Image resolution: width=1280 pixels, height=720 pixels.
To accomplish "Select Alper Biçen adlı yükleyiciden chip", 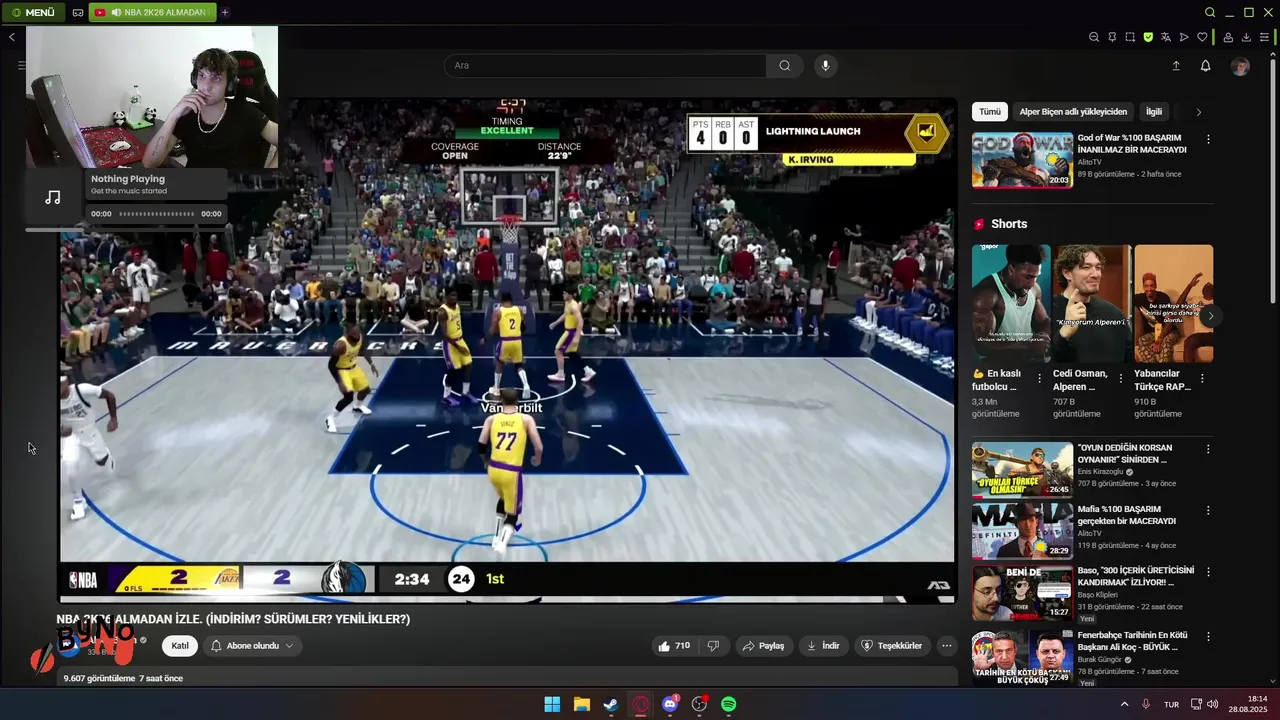I will pyautogui.click(x=1073, y=112).
